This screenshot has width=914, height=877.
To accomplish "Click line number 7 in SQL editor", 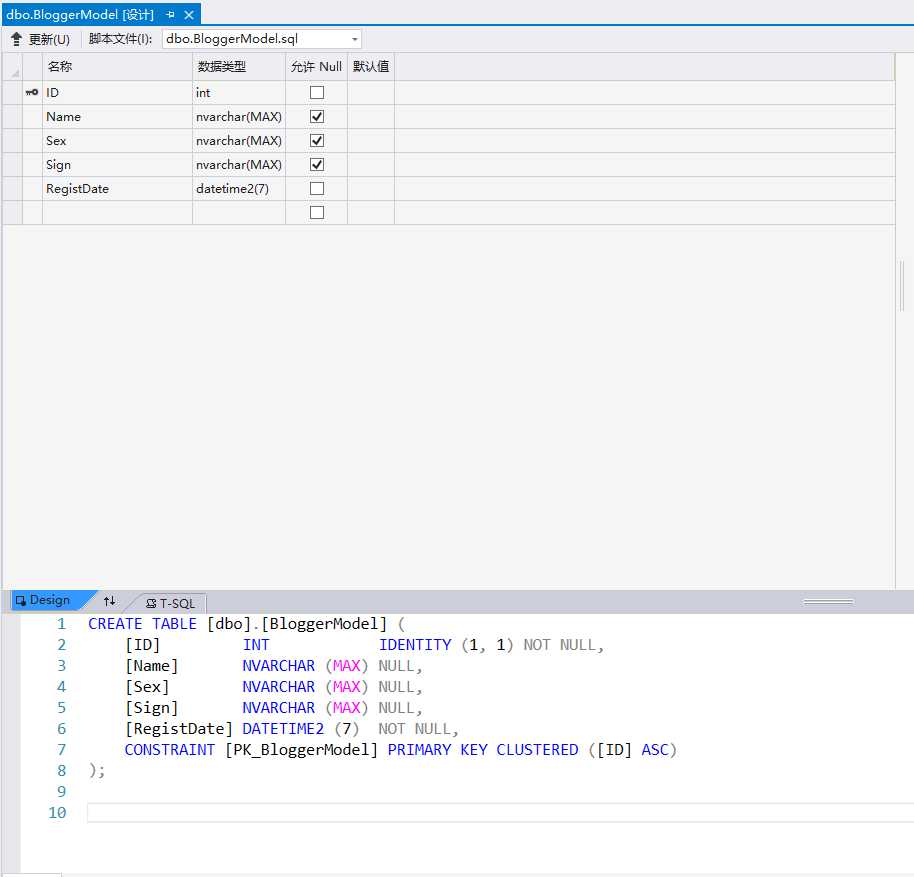I will click(61, 750).
